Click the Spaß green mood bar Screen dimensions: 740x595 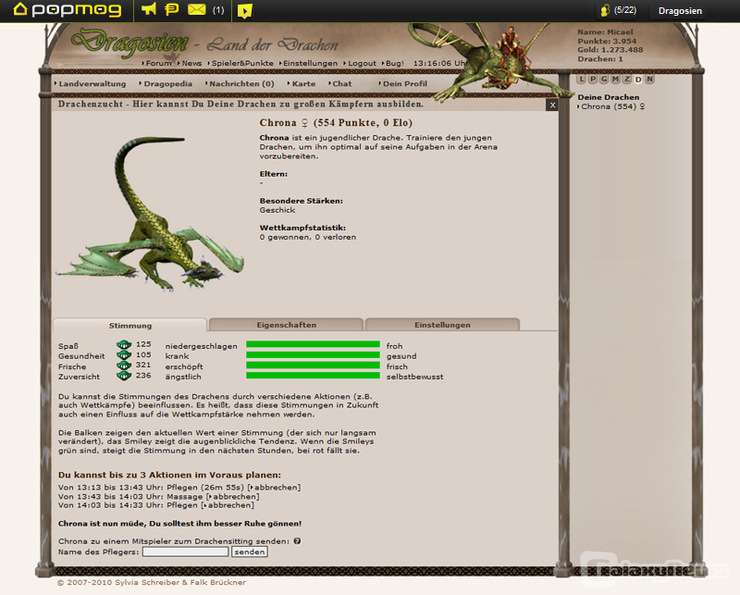point(313,344)
